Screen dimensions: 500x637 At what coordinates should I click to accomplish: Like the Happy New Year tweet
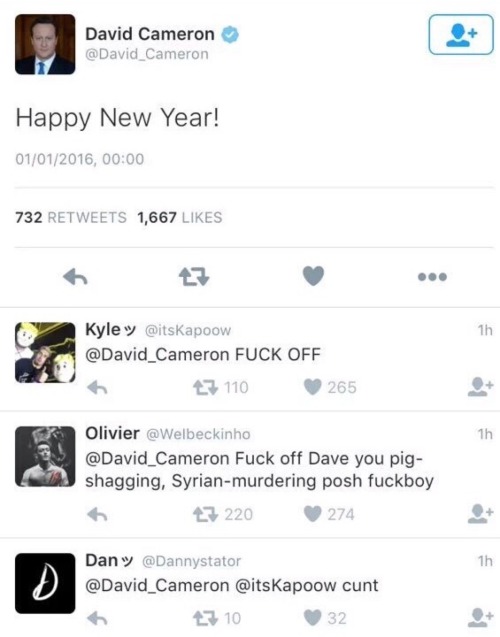[x=313, y=276]
